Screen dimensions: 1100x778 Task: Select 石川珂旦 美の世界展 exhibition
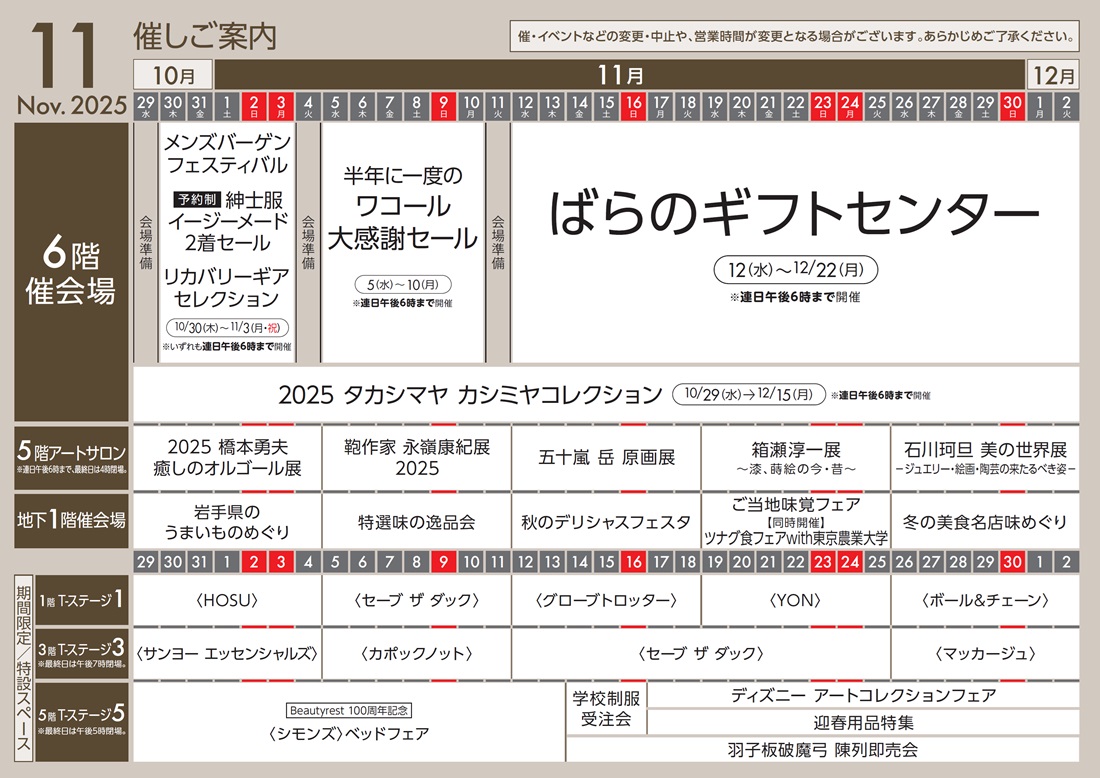(985, 458)
